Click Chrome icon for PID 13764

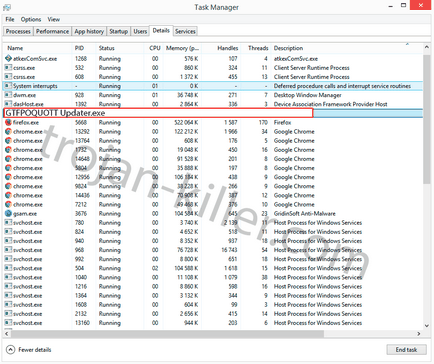[8, 141]
